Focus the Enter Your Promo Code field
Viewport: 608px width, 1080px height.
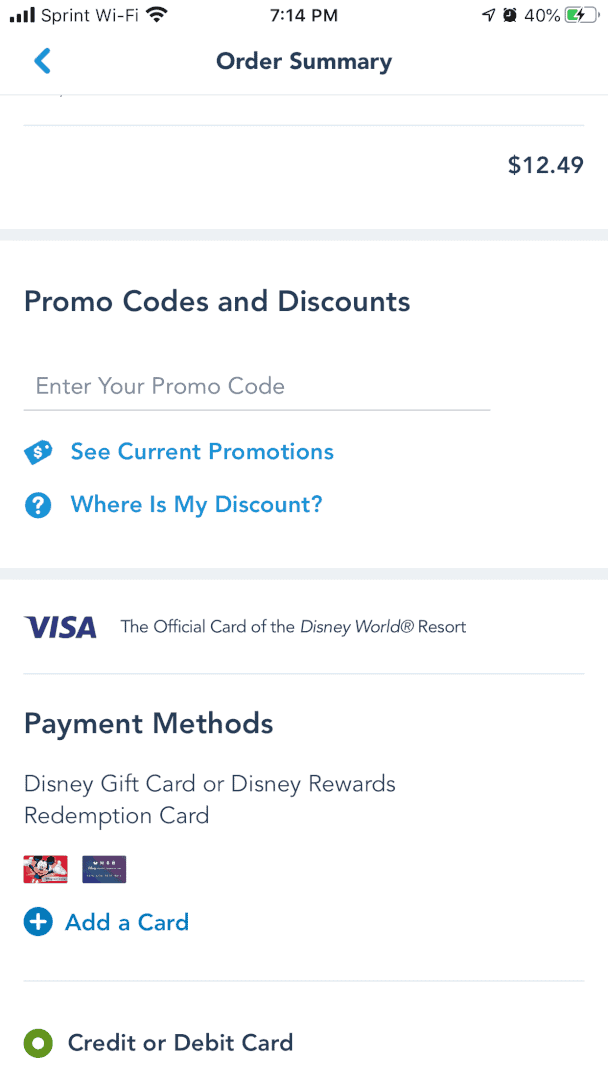click(x=256, y=387)
